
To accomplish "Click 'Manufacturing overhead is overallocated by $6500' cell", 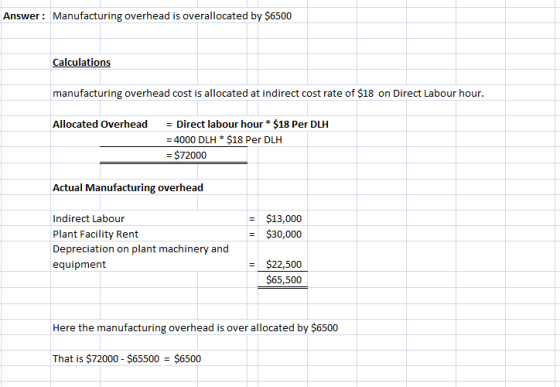I will (x=172, y=16).
